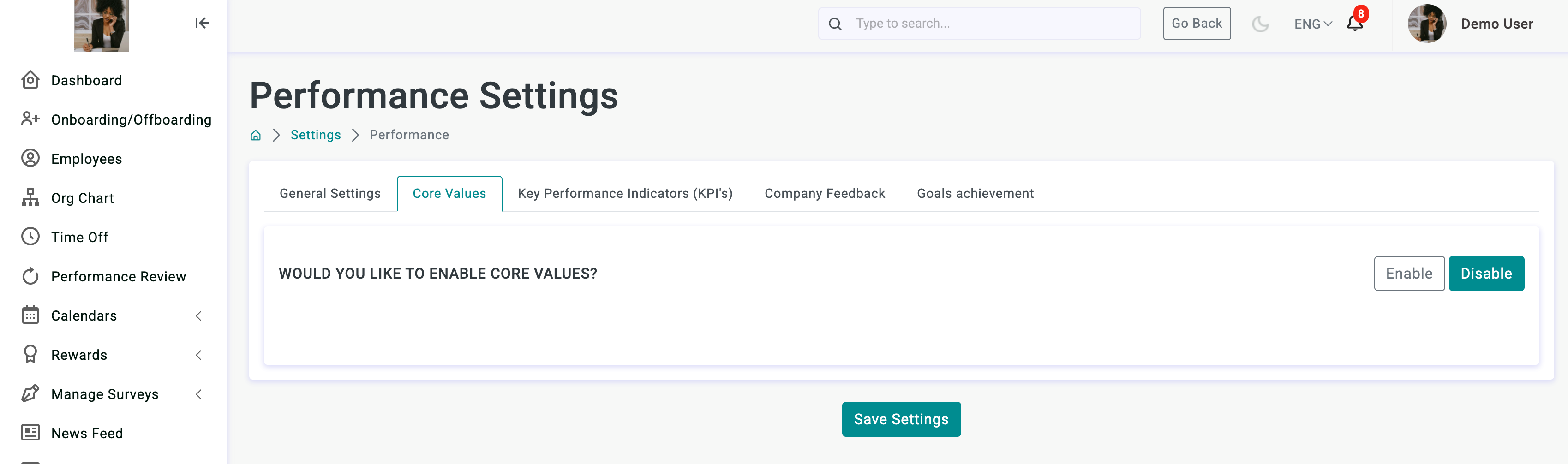
Task: Click the Employees user-circle icon
Action: [x=30, y=158]
